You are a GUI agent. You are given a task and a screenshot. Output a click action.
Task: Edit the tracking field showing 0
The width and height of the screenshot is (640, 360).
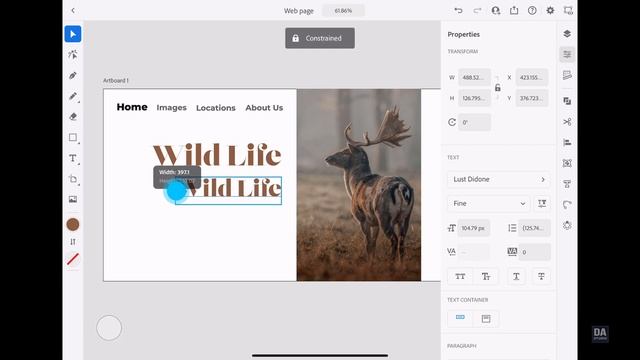tap(534, 252)
